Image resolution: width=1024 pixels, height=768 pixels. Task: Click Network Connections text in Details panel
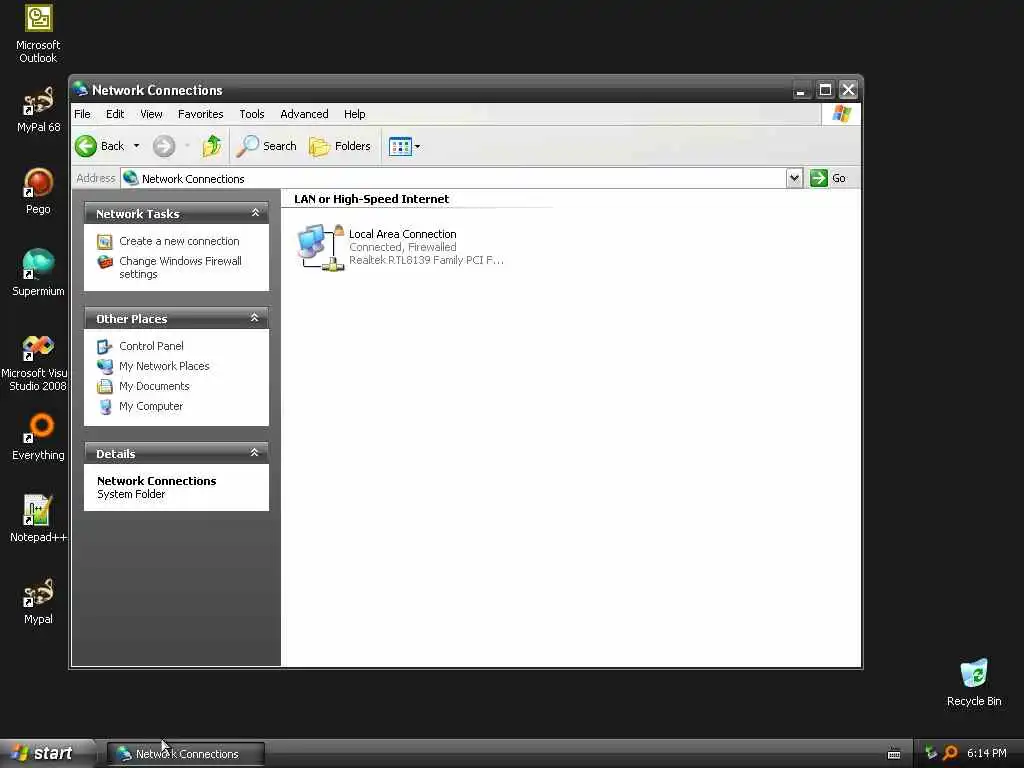[157, 481]
